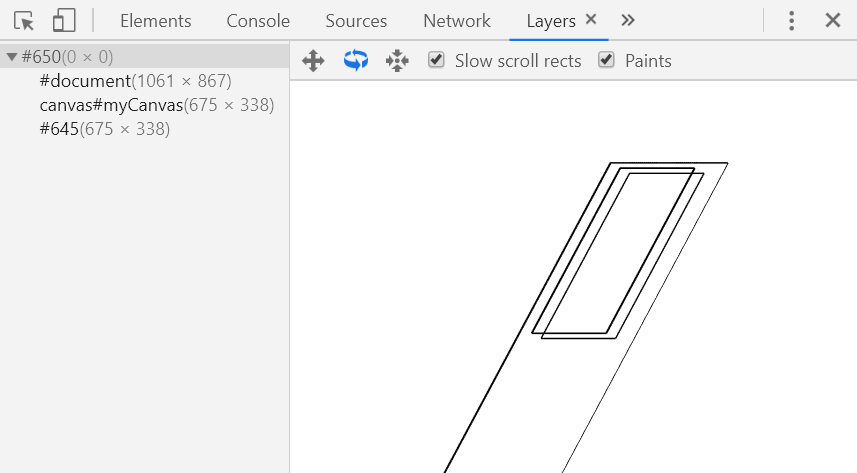Activate the inspect element picker icon
The width and height of the screenshot is (857, 473).
click(x=24, y=21)
